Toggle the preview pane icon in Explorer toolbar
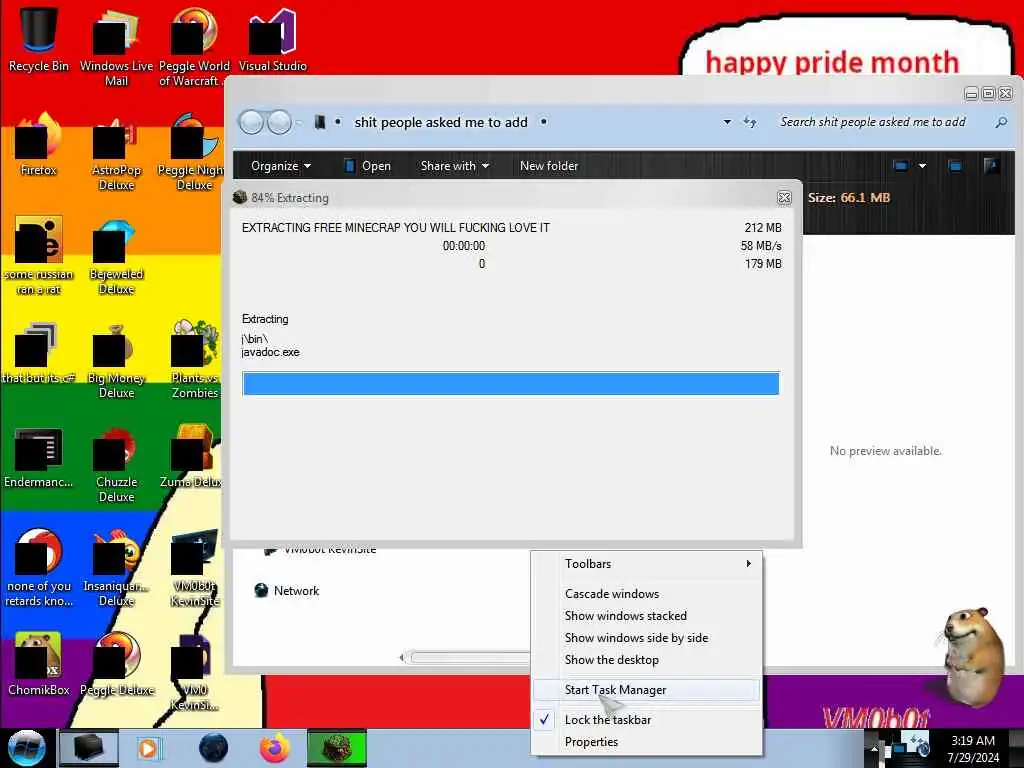1024x768 pixels. point(955,166)
